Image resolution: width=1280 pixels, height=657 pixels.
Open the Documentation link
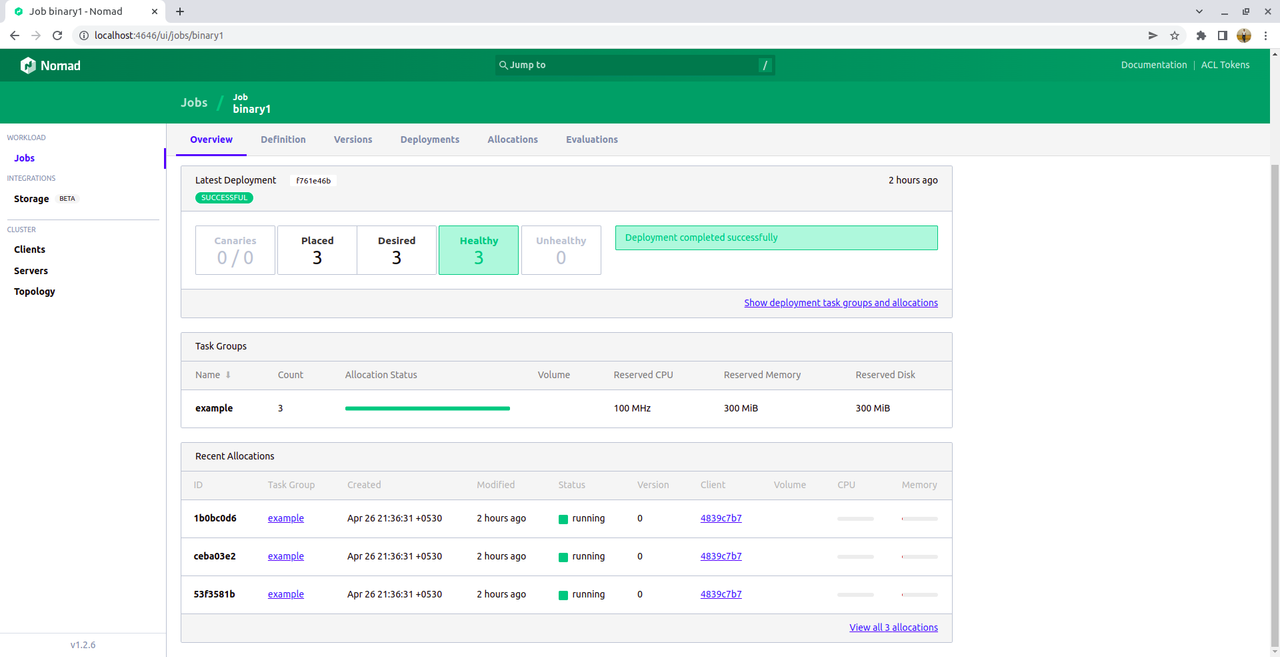point(1154,65)
